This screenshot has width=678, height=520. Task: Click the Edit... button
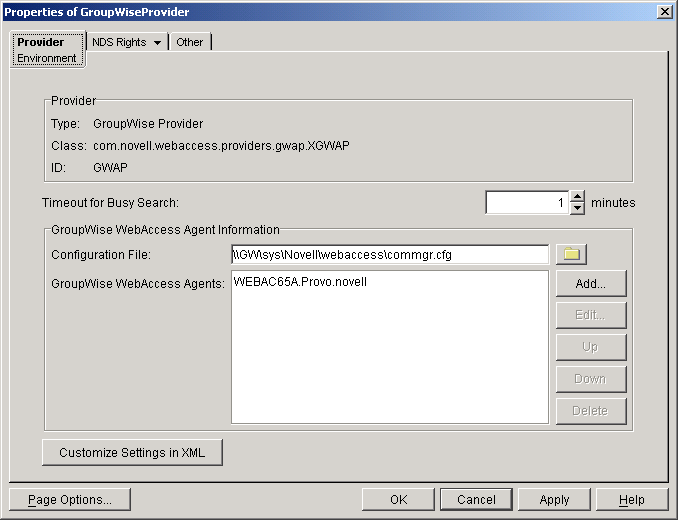591,315
